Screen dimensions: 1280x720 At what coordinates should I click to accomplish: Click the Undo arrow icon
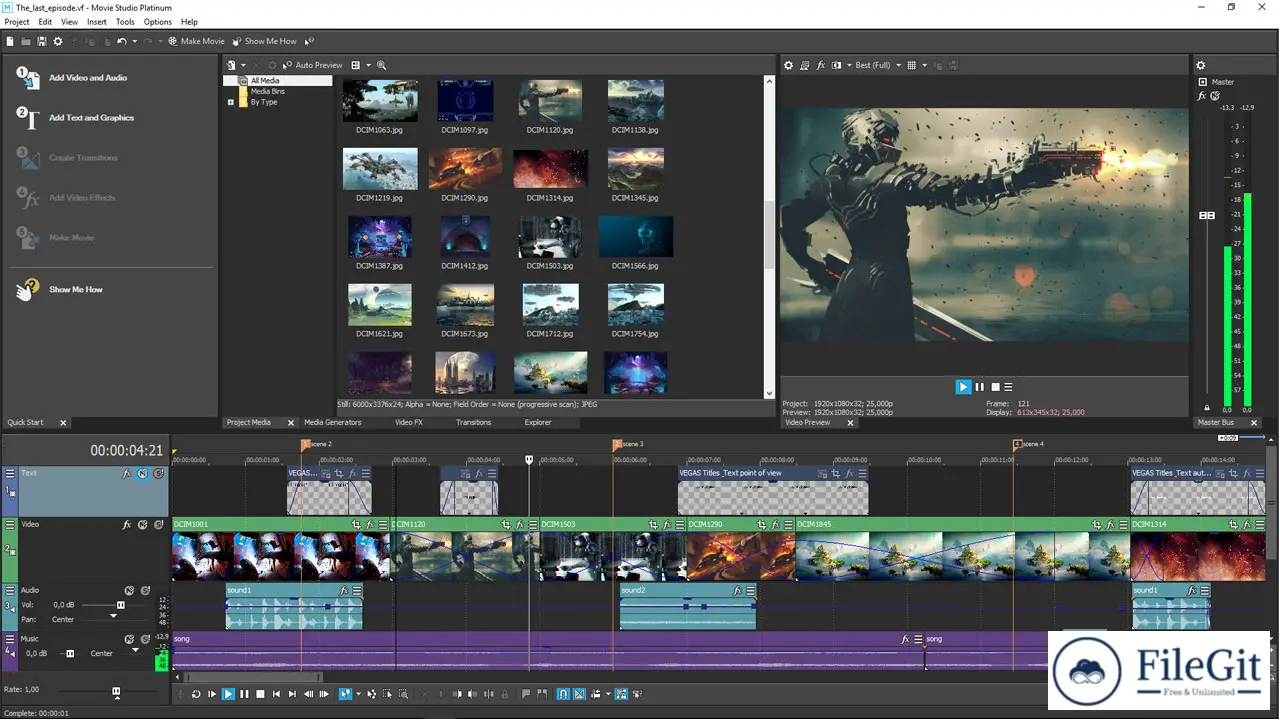[x=122, y=41]
